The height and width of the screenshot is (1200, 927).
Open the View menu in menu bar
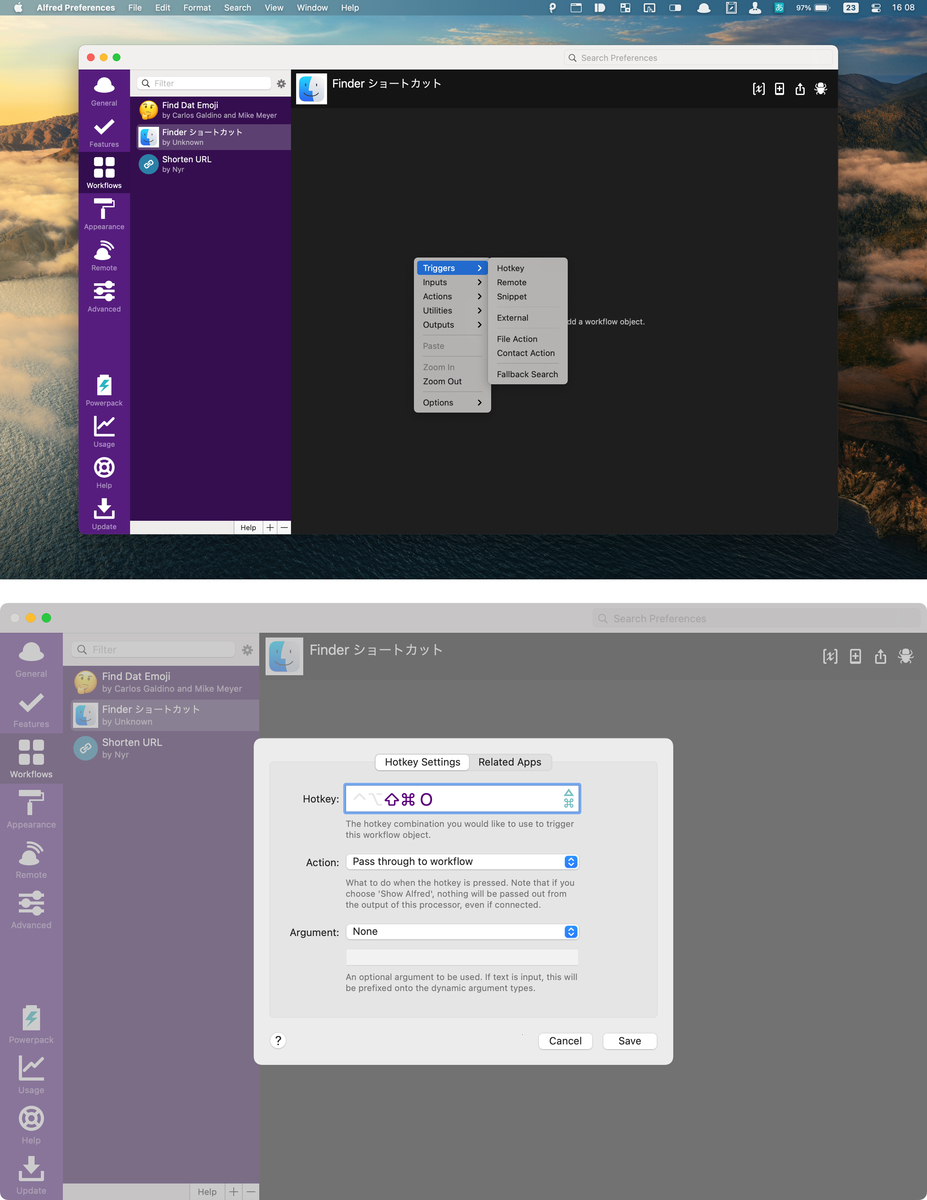click(x=274, y=7)
